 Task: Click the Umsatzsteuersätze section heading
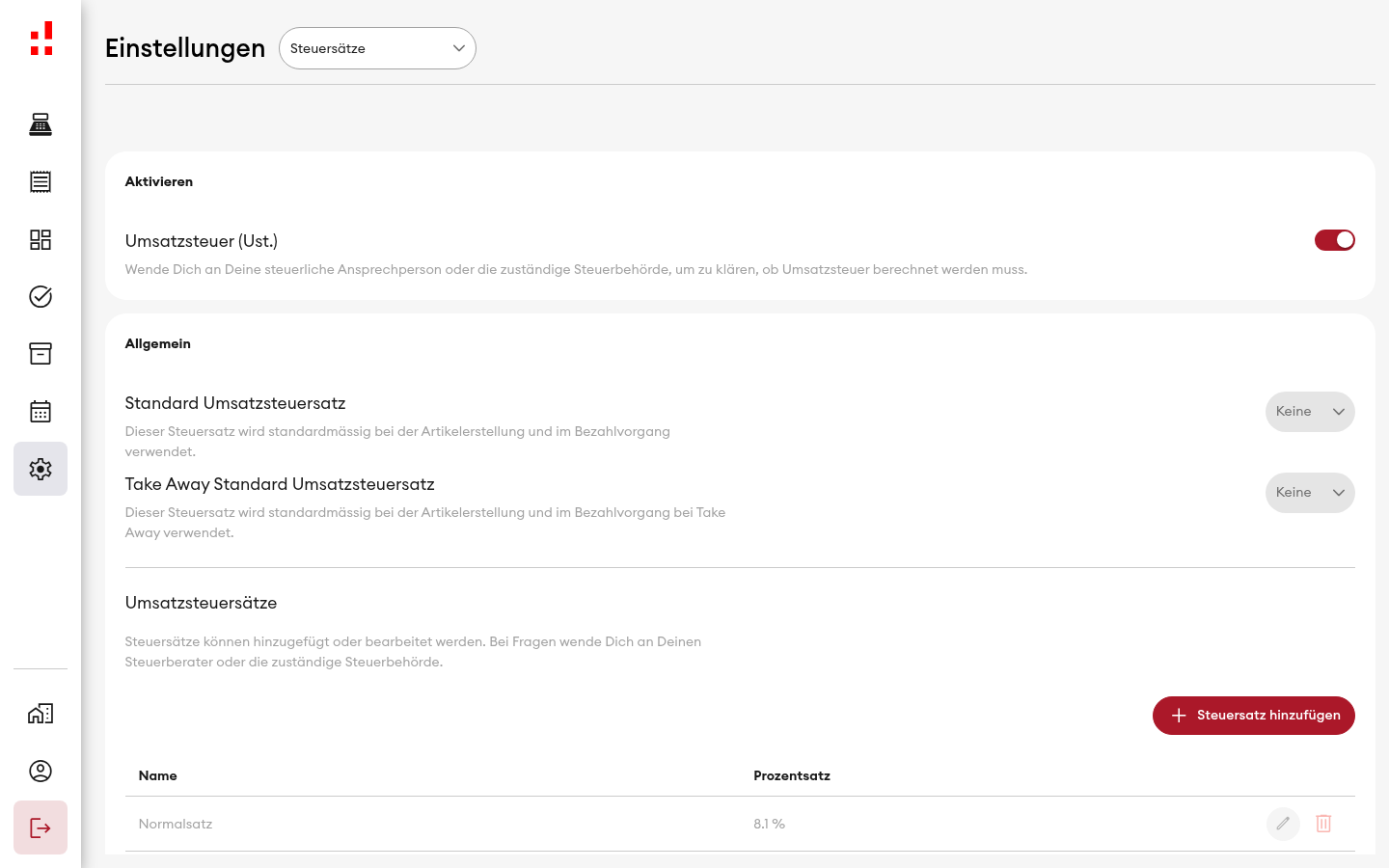201,603
